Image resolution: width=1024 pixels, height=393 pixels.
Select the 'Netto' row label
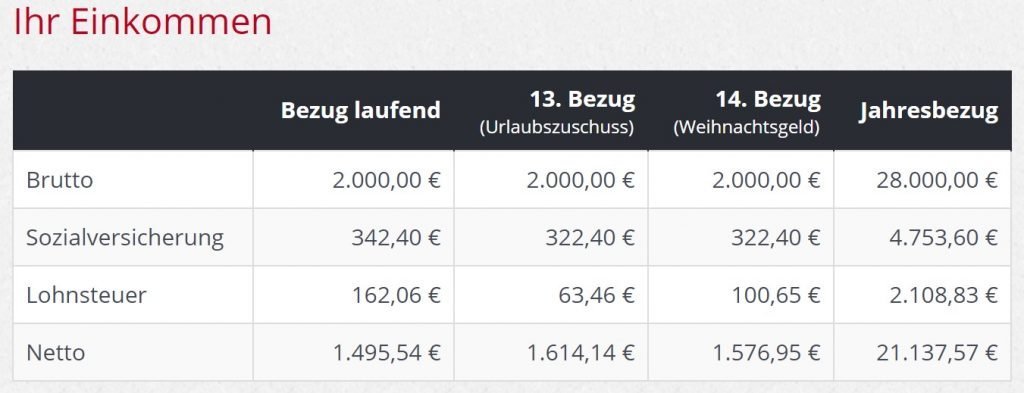coord(56,353)
